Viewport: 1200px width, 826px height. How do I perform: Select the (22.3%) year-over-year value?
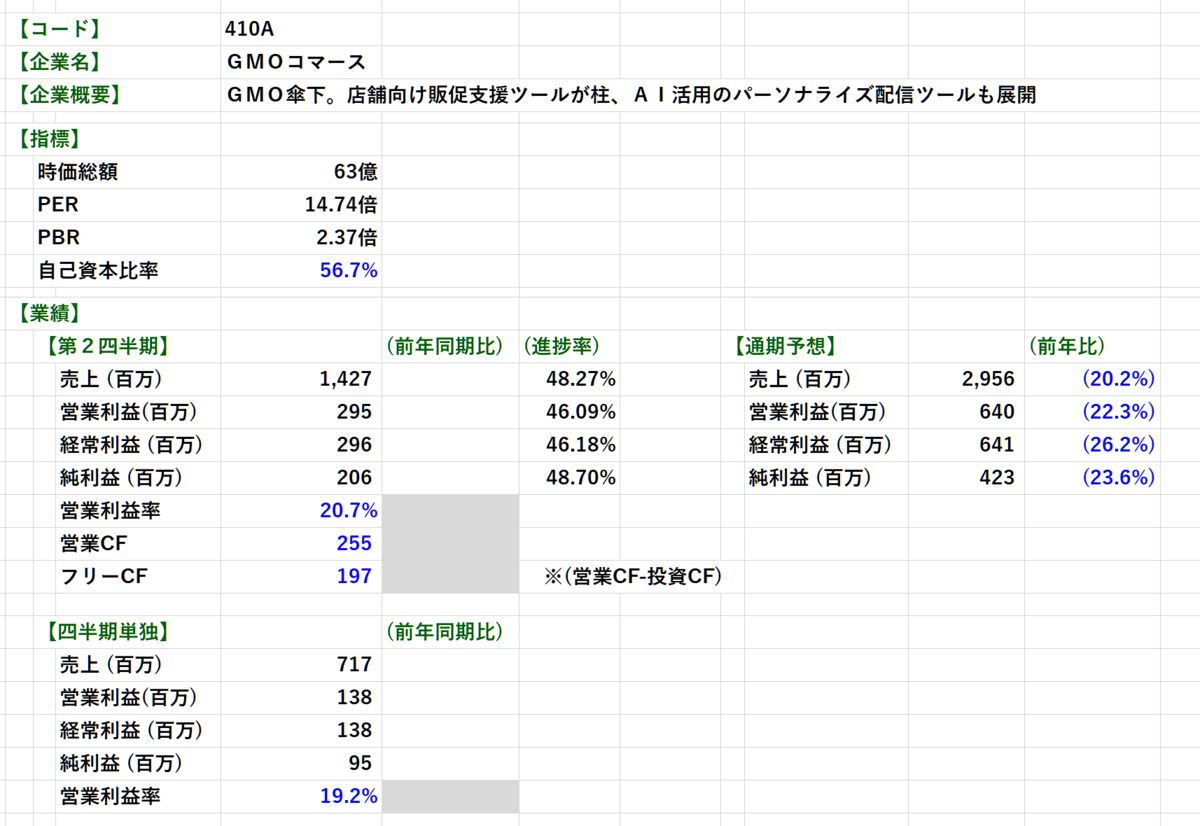[x=1119, y=412]
